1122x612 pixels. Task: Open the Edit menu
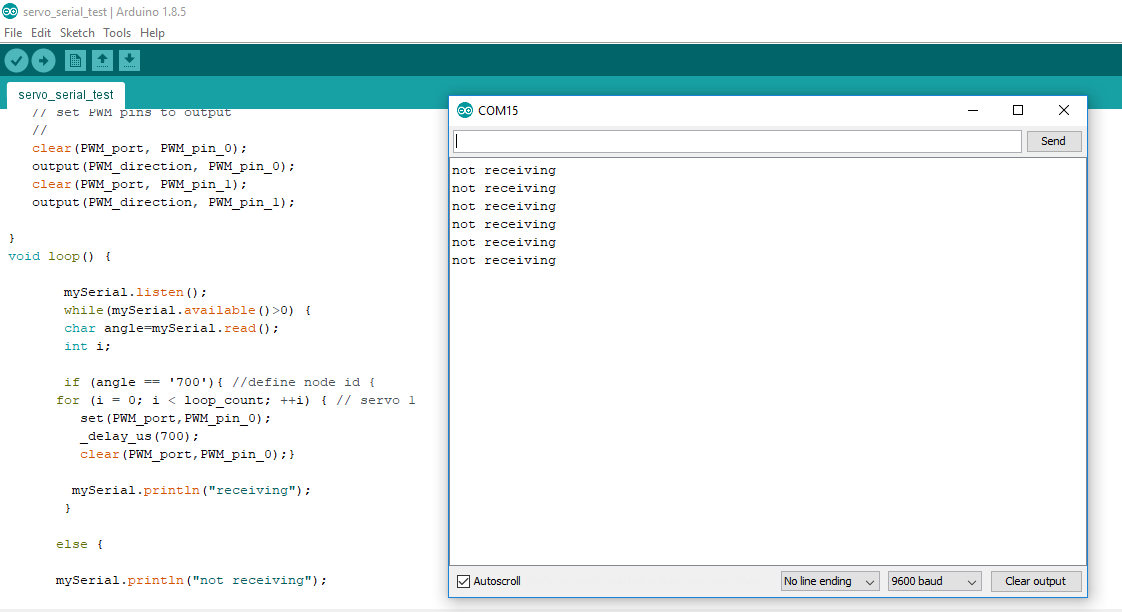[x=41, y=33]
